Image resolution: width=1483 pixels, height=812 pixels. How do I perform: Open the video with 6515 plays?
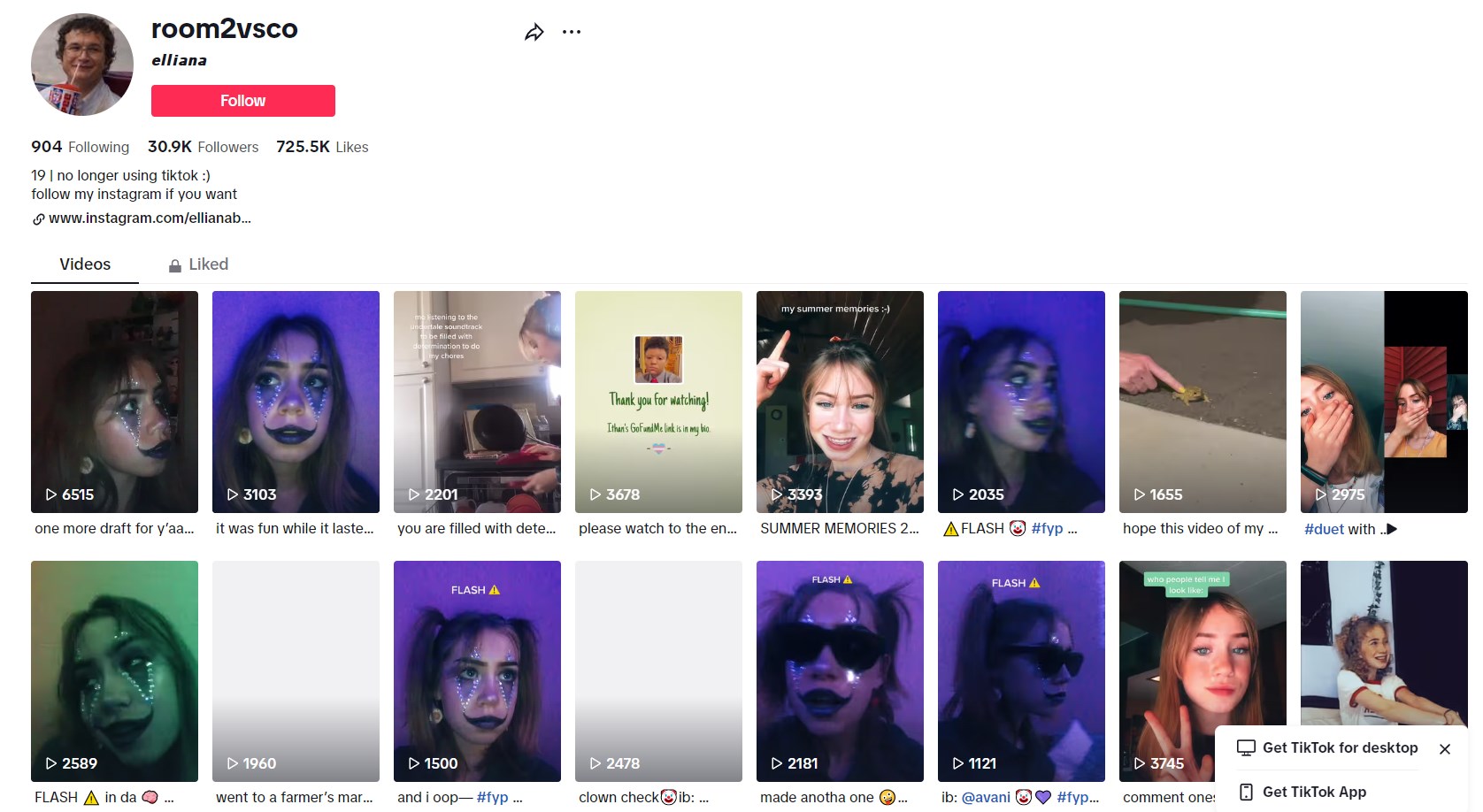114,402
